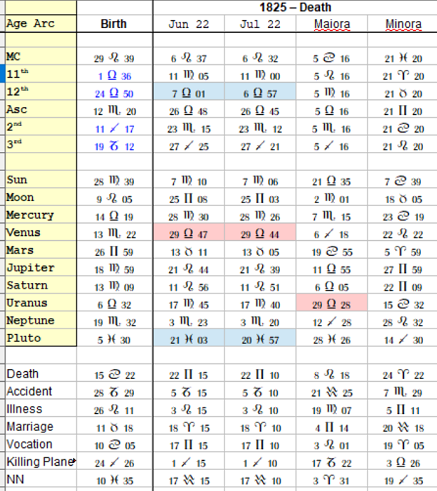Image resolution: width=437 pixels, height=491 pixels.
Task: Select the 2nd house Maiora value '5 16'
Action: [x=332, y=129]
